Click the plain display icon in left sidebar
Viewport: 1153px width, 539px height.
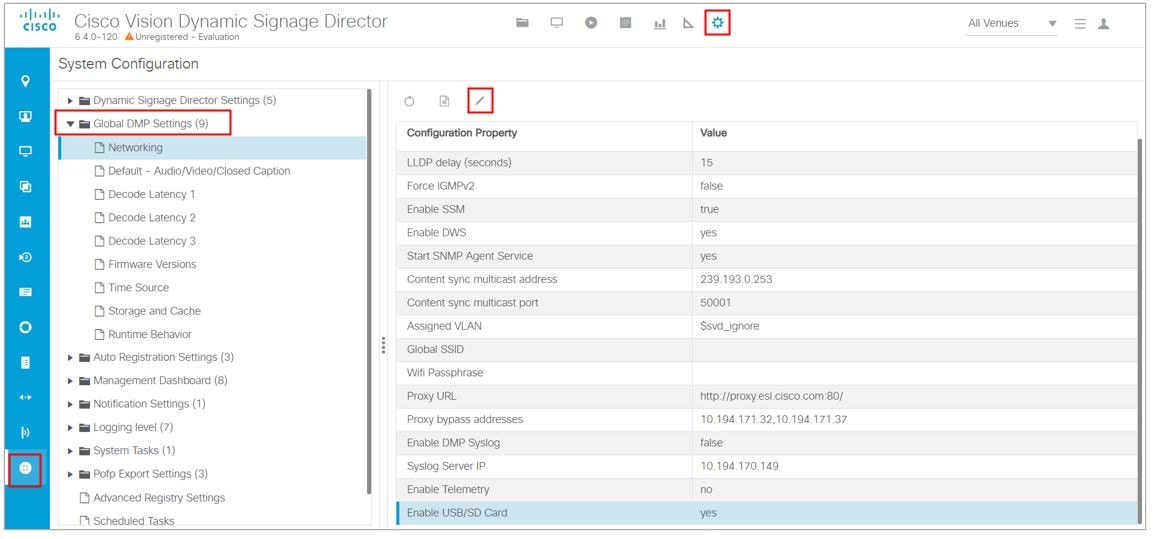[x=26, y=151]
